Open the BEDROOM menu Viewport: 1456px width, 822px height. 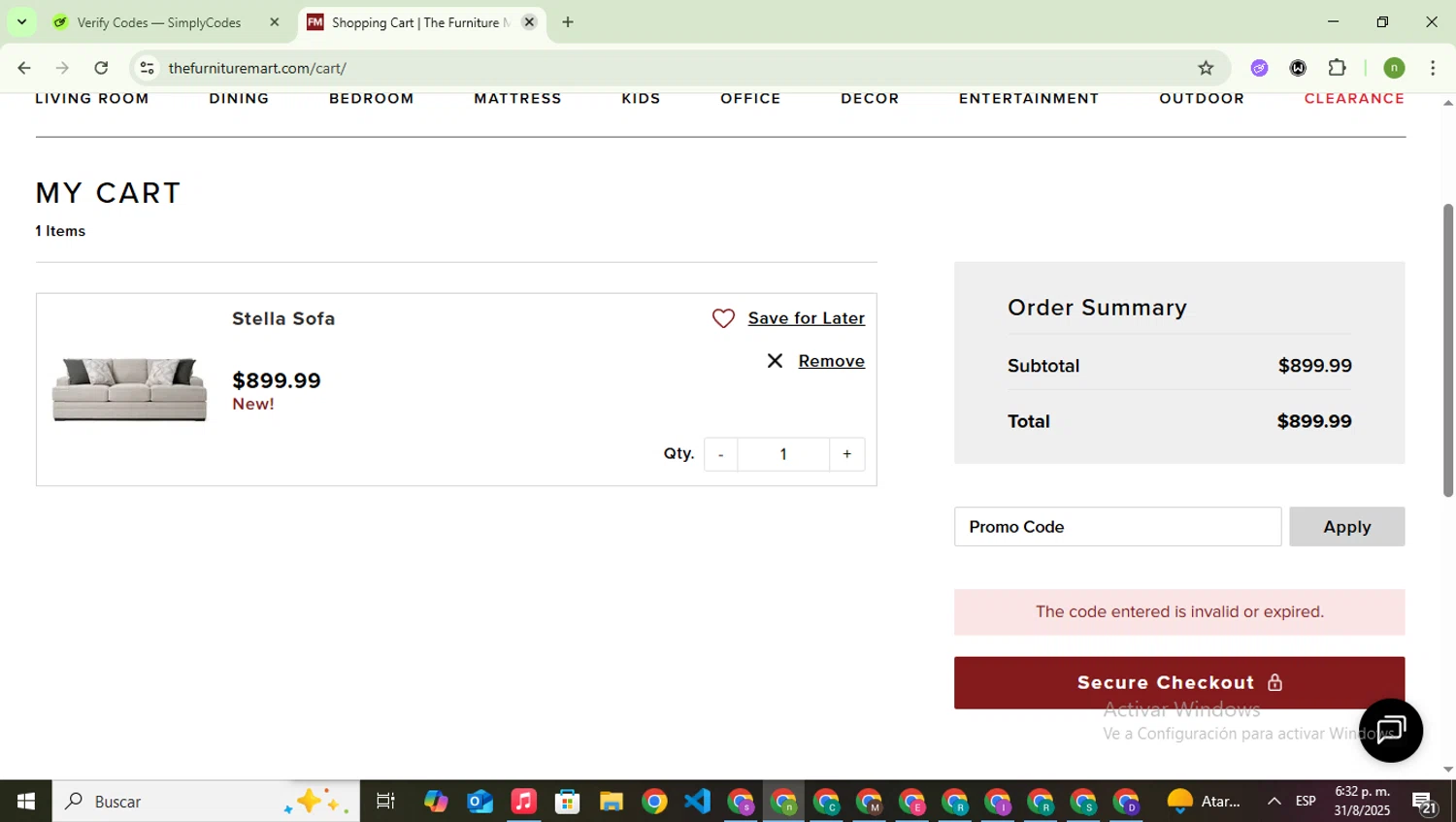372,99
